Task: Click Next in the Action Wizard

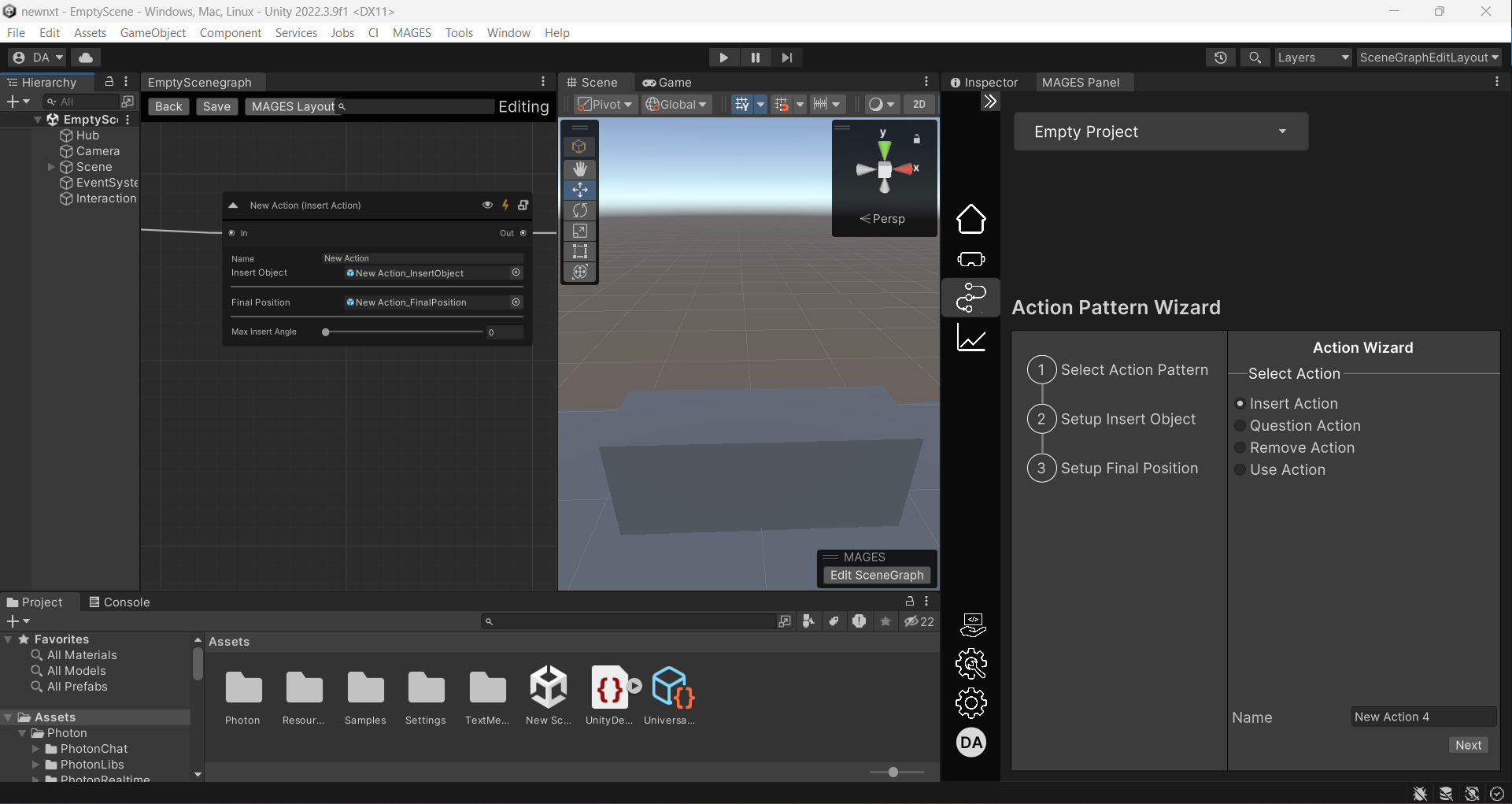Action: pos(1468,745)
